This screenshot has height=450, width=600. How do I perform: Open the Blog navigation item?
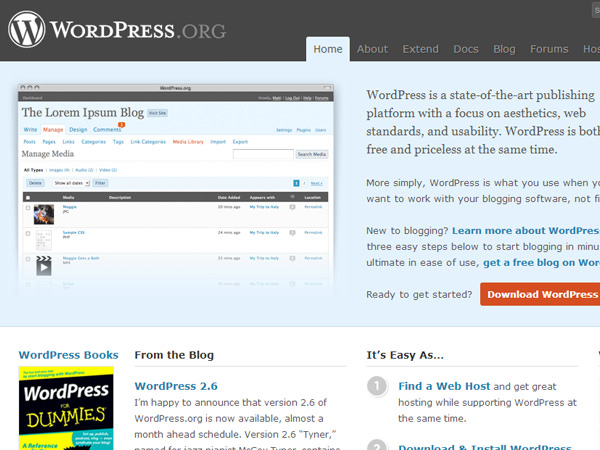[x=504, y=49]
